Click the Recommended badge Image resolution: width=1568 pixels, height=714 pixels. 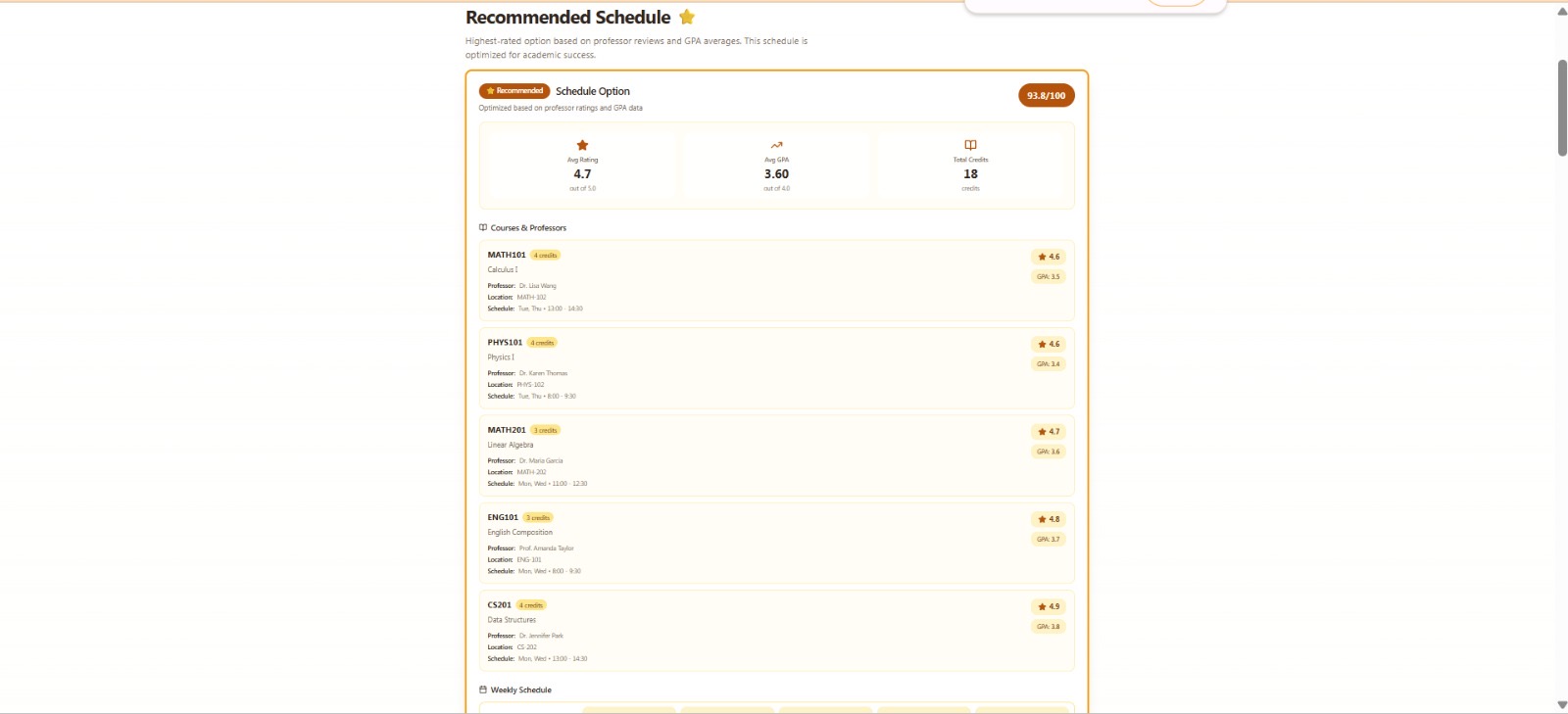[514, 91]
